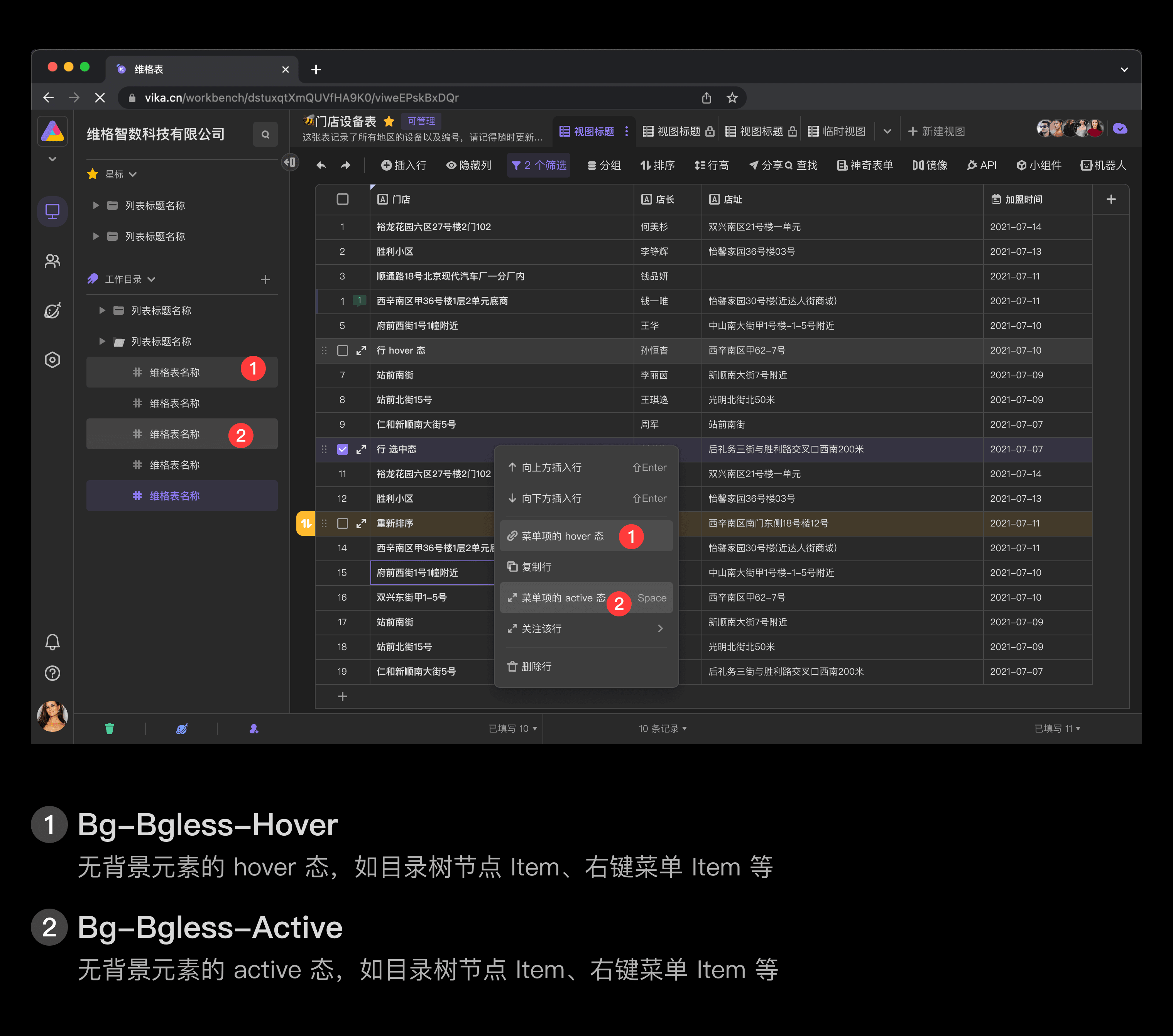Open the 小组件 widgets button
Image resolution: width=1173 pixels, height=1036 pixels.
(x=1039, y=165)
